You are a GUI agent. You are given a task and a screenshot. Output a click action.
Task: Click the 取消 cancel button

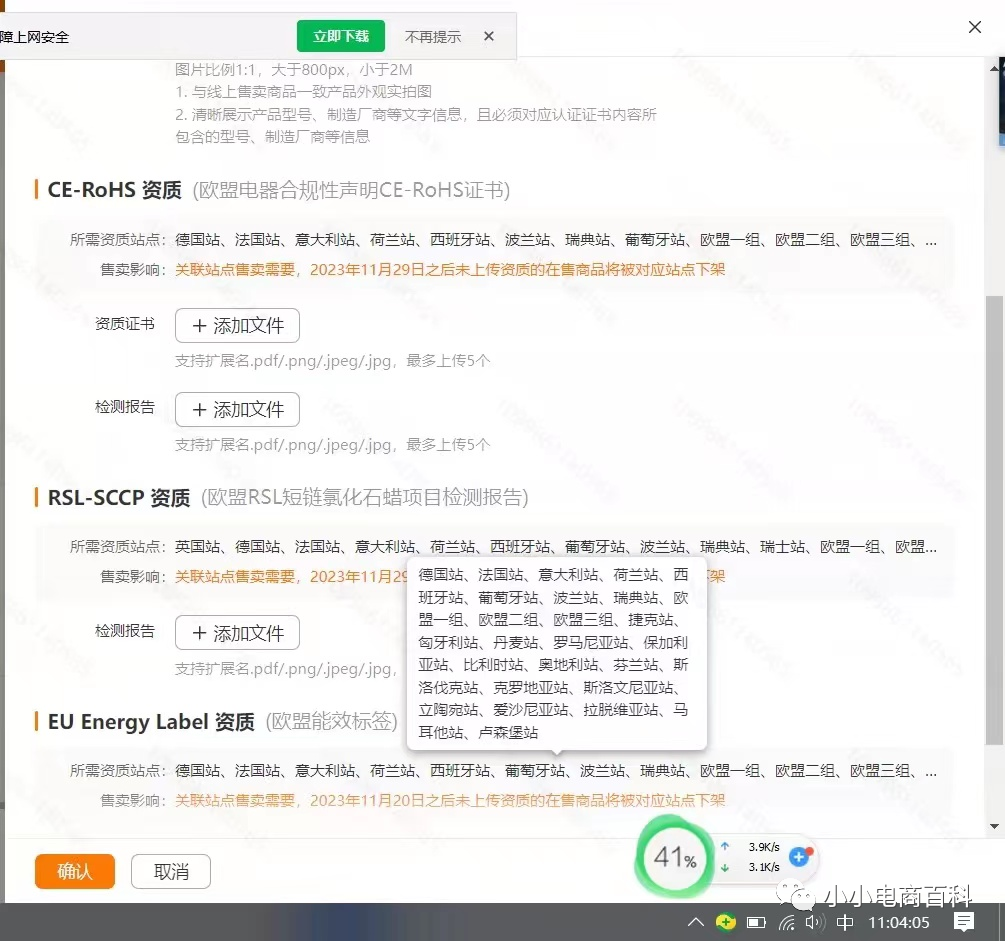(170, 871)
